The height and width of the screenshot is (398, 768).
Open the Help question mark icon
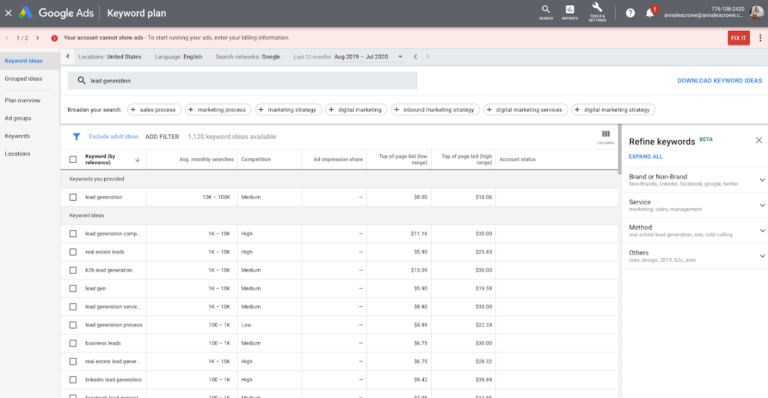[630, 13]
